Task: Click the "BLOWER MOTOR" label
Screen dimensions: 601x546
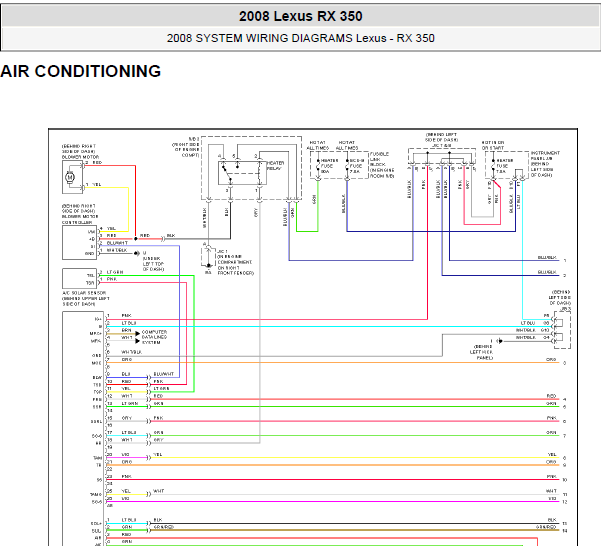Action: click(80, 157)
